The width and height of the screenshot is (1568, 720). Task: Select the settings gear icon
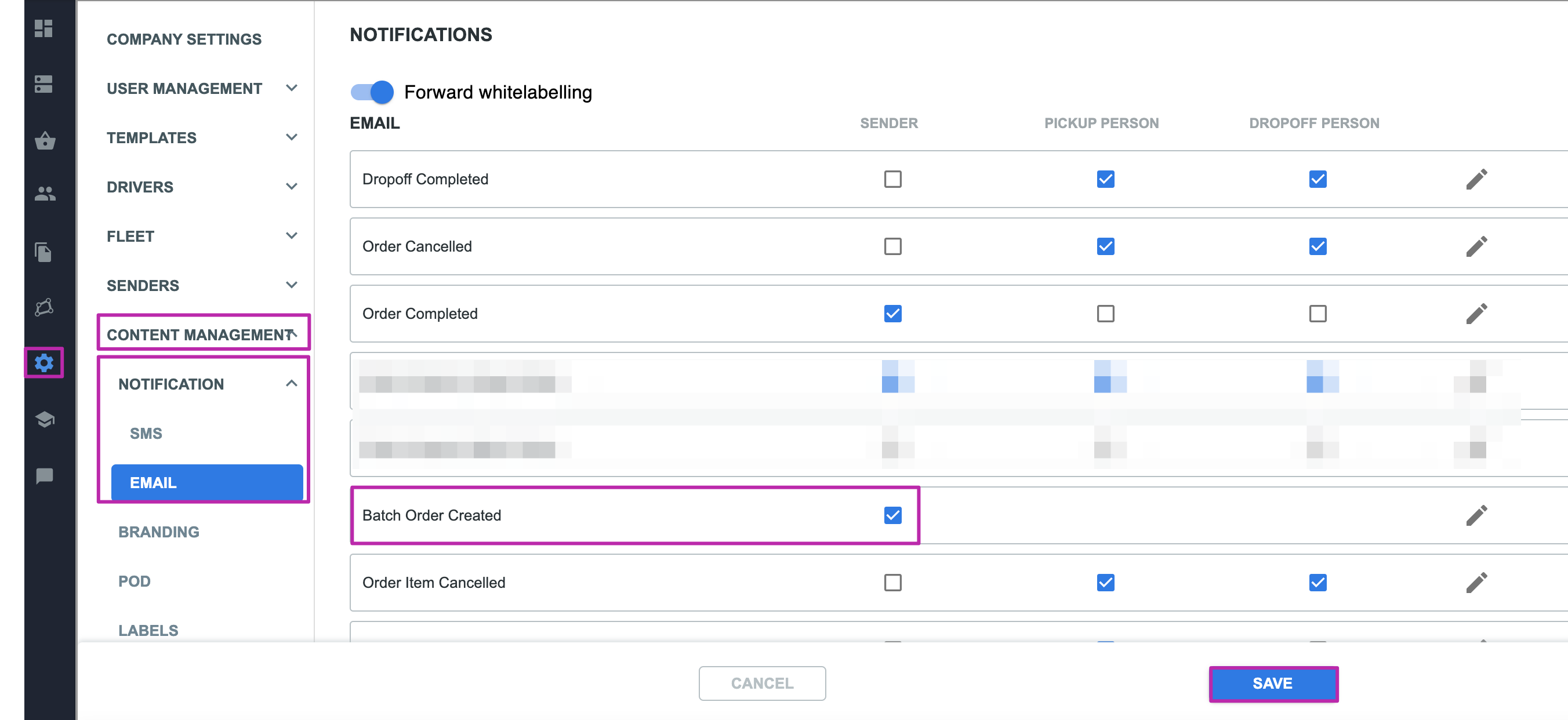[x=43, y=362]
